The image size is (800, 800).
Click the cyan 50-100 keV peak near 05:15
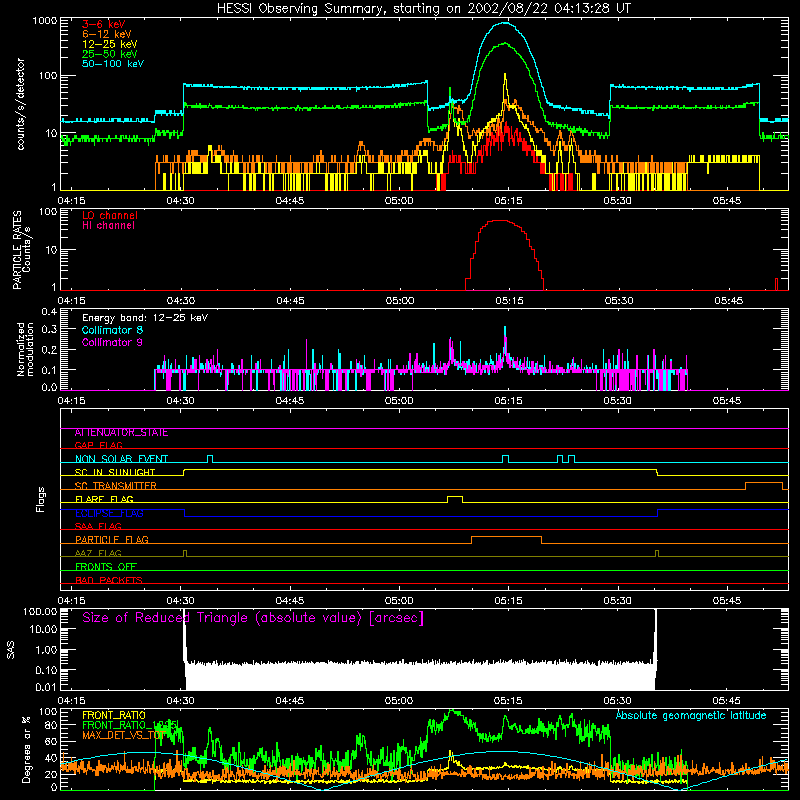point(505,23)
